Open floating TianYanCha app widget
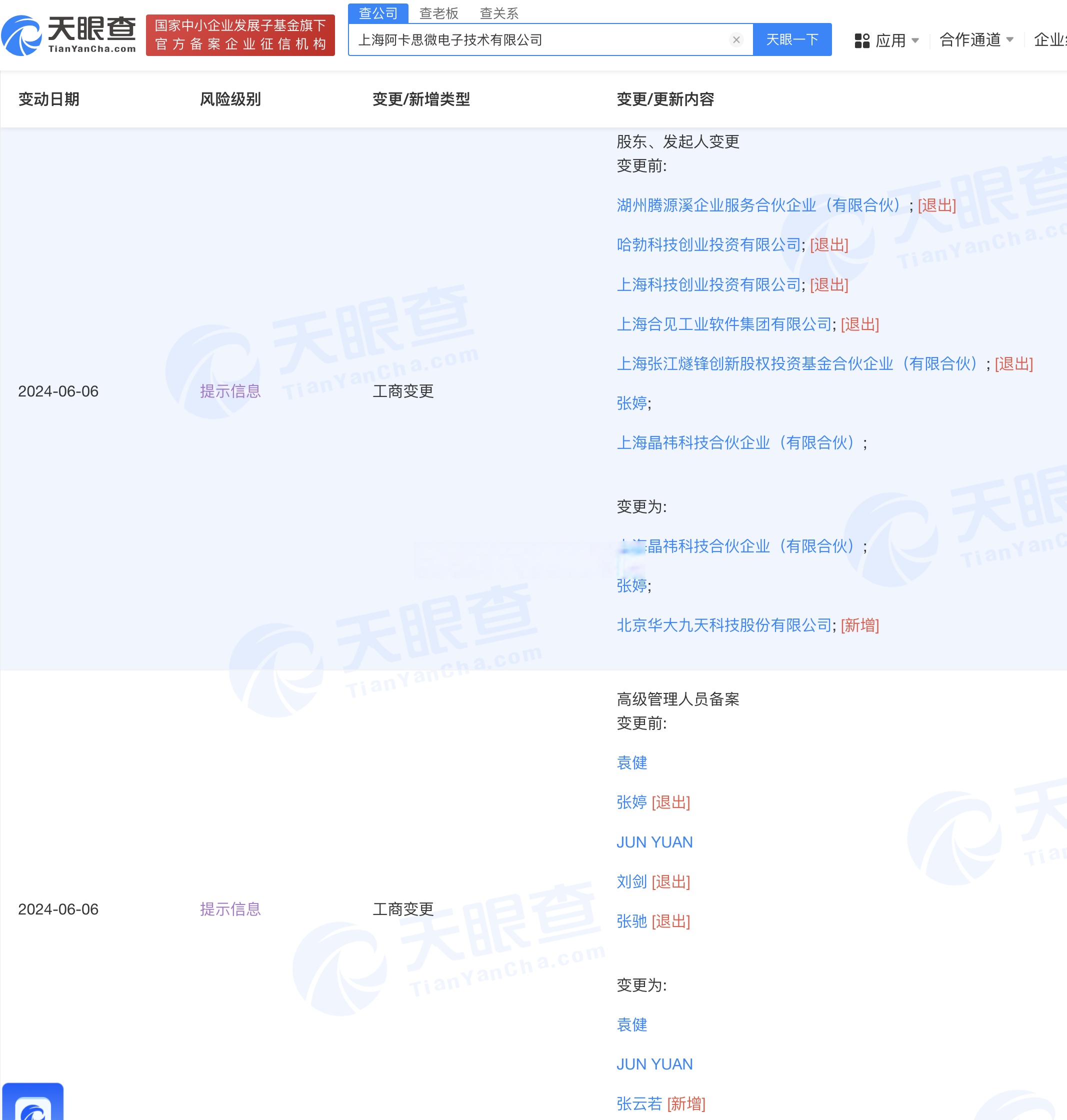 point(33,1101)
